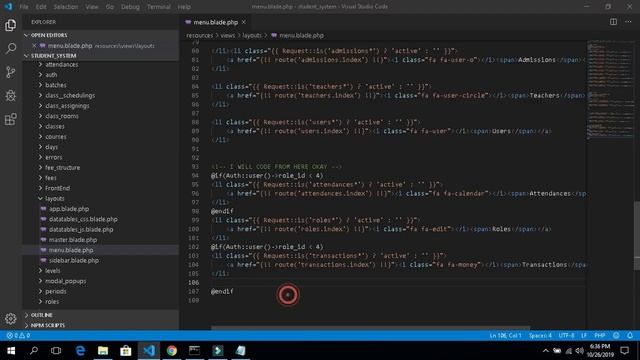Split the editor to the right

(x=613, y=22)
